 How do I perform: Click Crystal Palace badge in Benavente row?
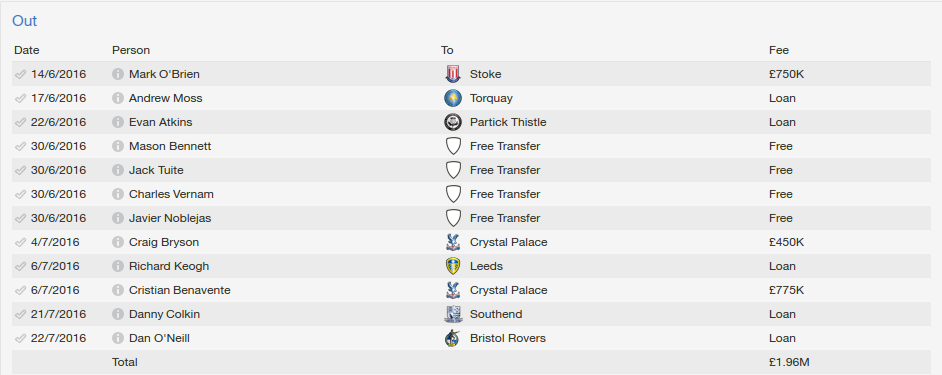point(452,290)
